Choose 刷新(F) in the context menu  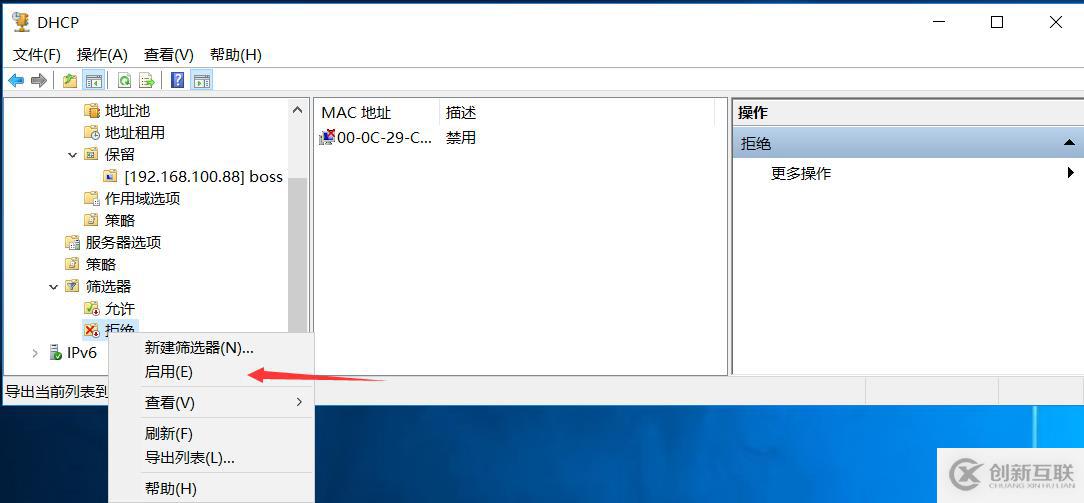pos(212,434)
